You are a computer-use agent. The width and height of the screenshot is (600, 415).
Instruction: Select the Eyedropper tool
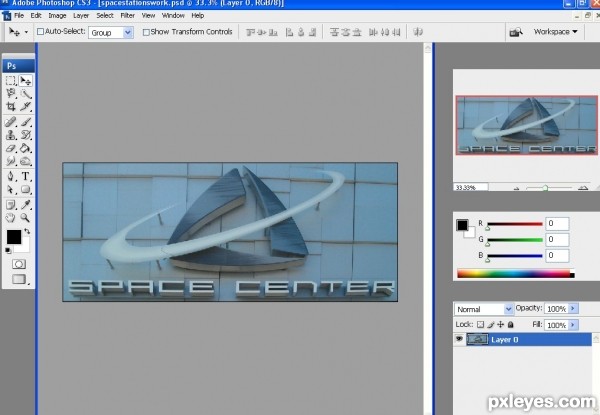coord(26,205)
